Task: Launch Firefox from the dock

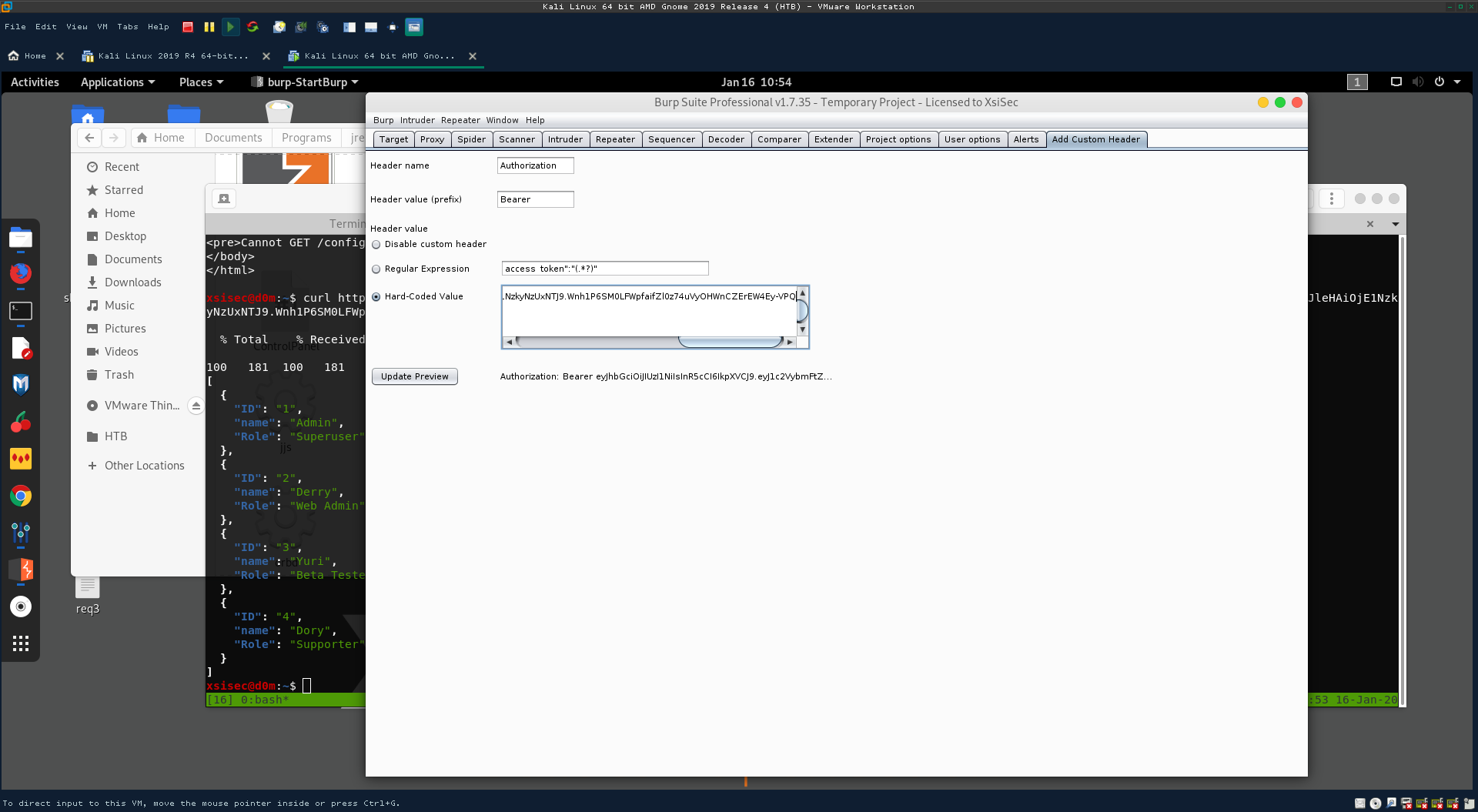Action: coord(21,273)
